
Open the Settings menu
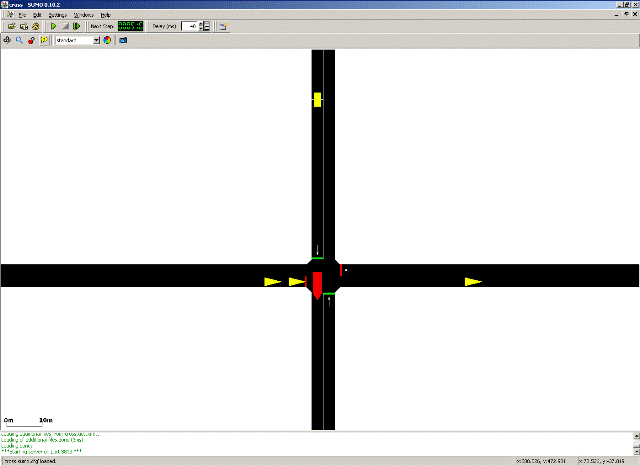pos(58,15)
